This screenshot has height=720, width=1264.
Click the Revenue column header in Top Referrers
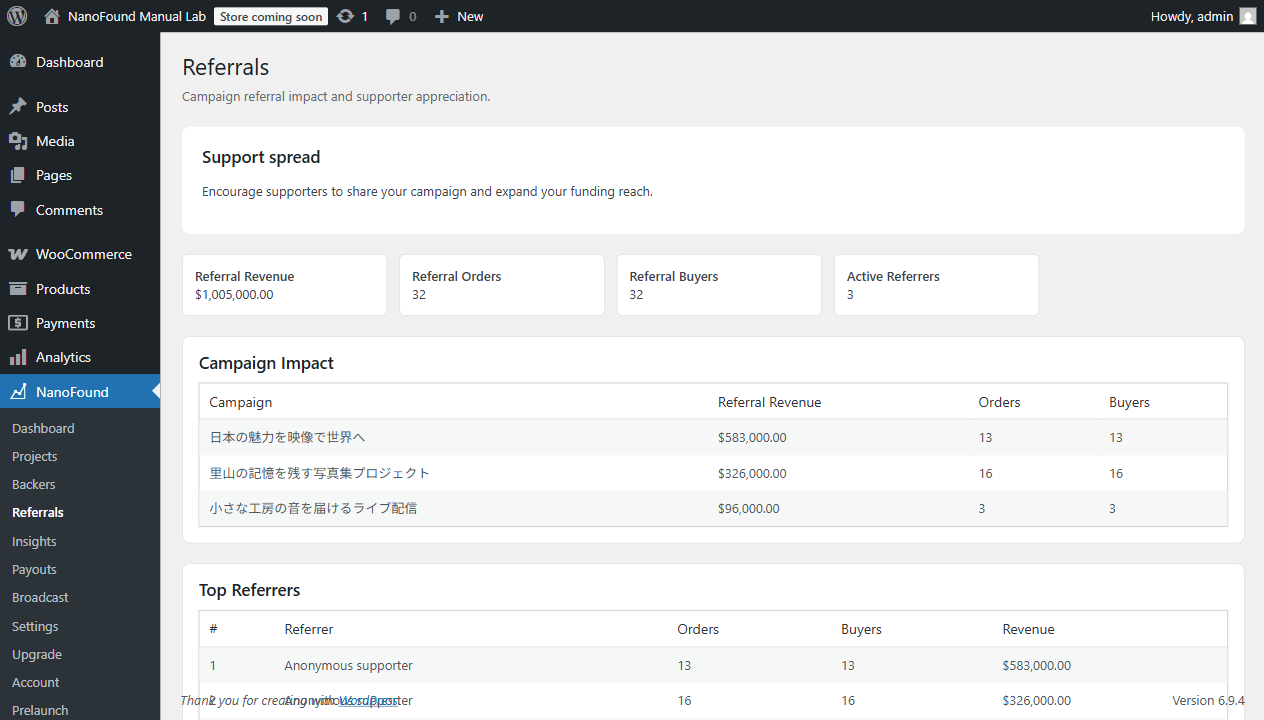[x=1029, y=629]
